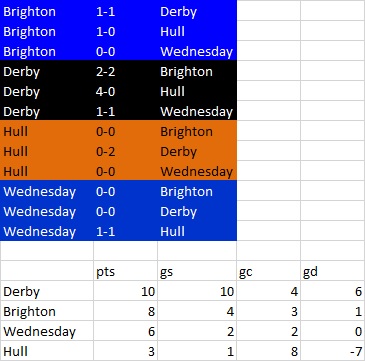Select the Brighton 1-1 score cell
The height and width of the screenshot is (361, 365).
tap(125, 12)
